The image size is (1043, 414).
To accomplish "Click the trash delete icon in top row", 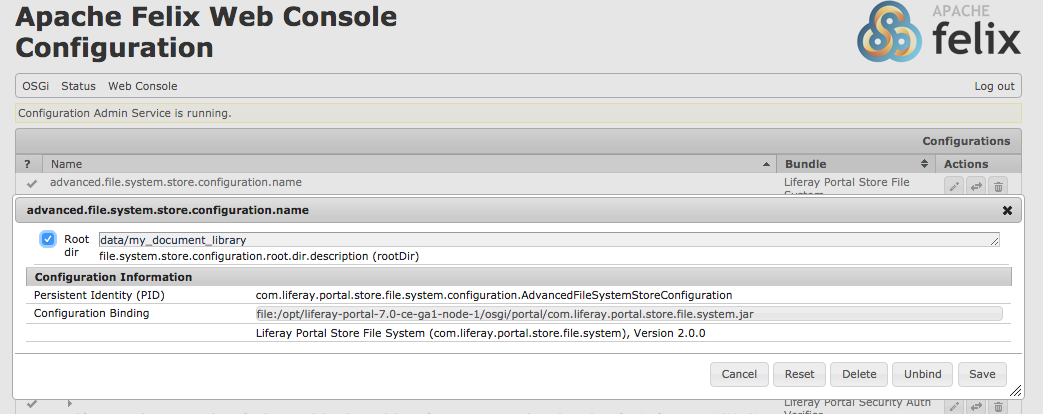I will [x=998, y=187].
